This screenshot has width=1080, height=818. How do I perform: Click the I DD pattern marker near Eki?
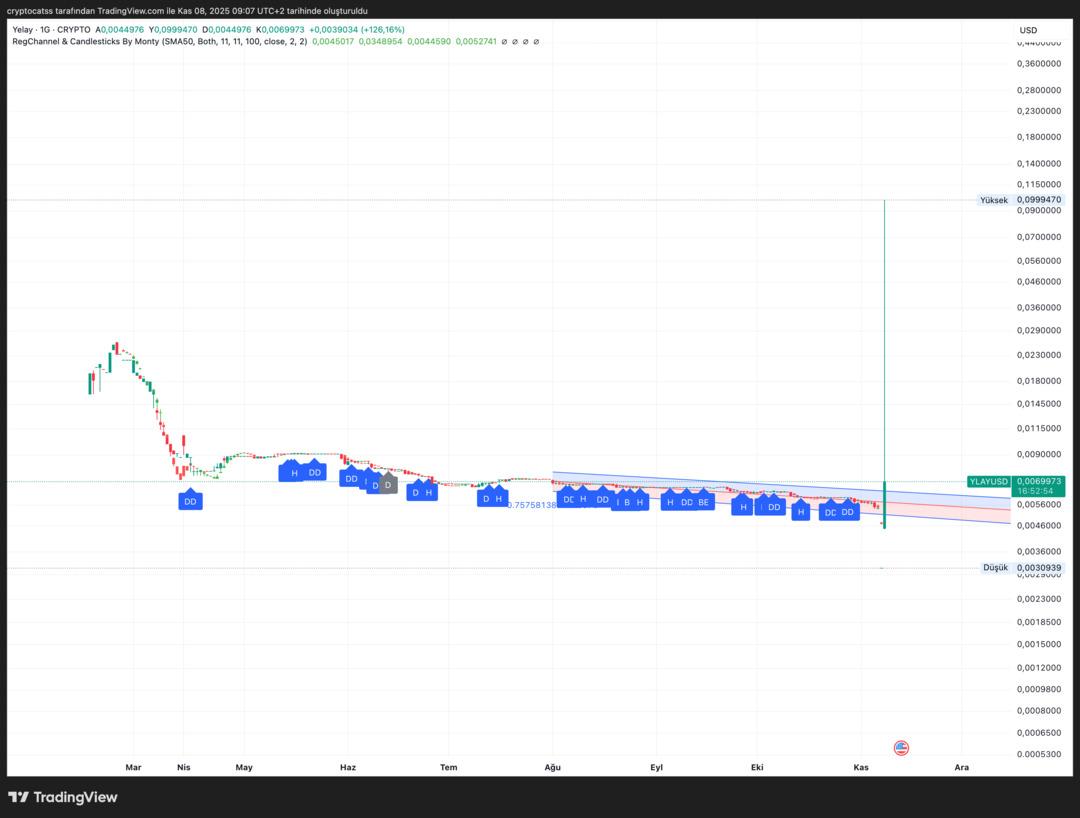click(x=770, y=507)
